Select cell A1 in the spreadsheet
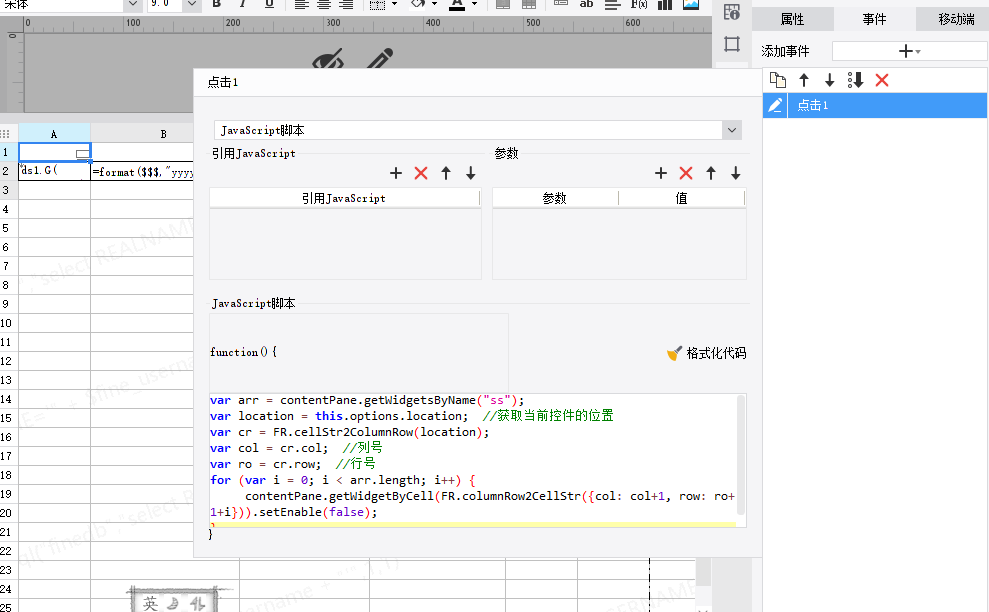 pos(54,152)
